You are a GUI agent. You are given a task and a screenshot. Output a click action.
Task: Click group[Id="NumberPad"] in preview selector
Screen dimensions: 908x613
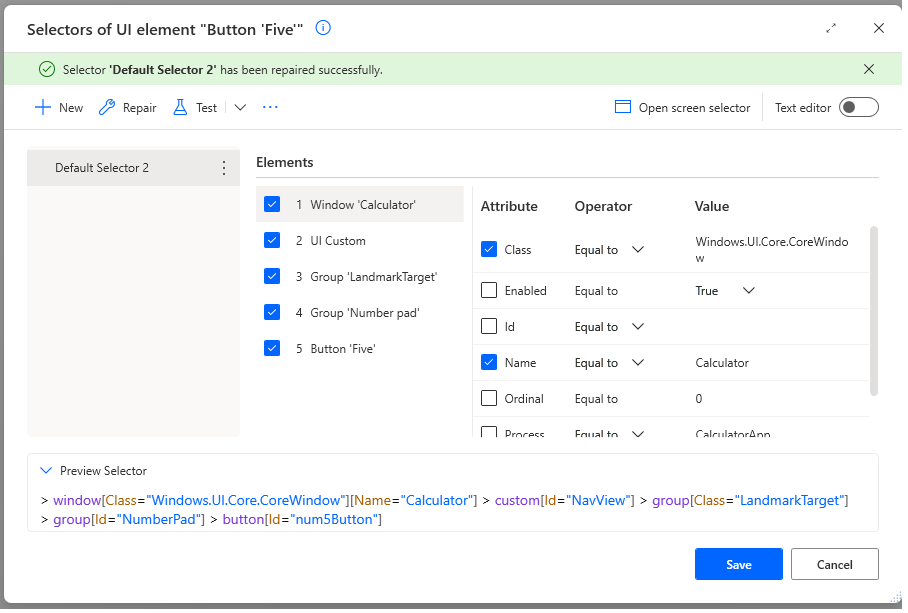point(129,519)
